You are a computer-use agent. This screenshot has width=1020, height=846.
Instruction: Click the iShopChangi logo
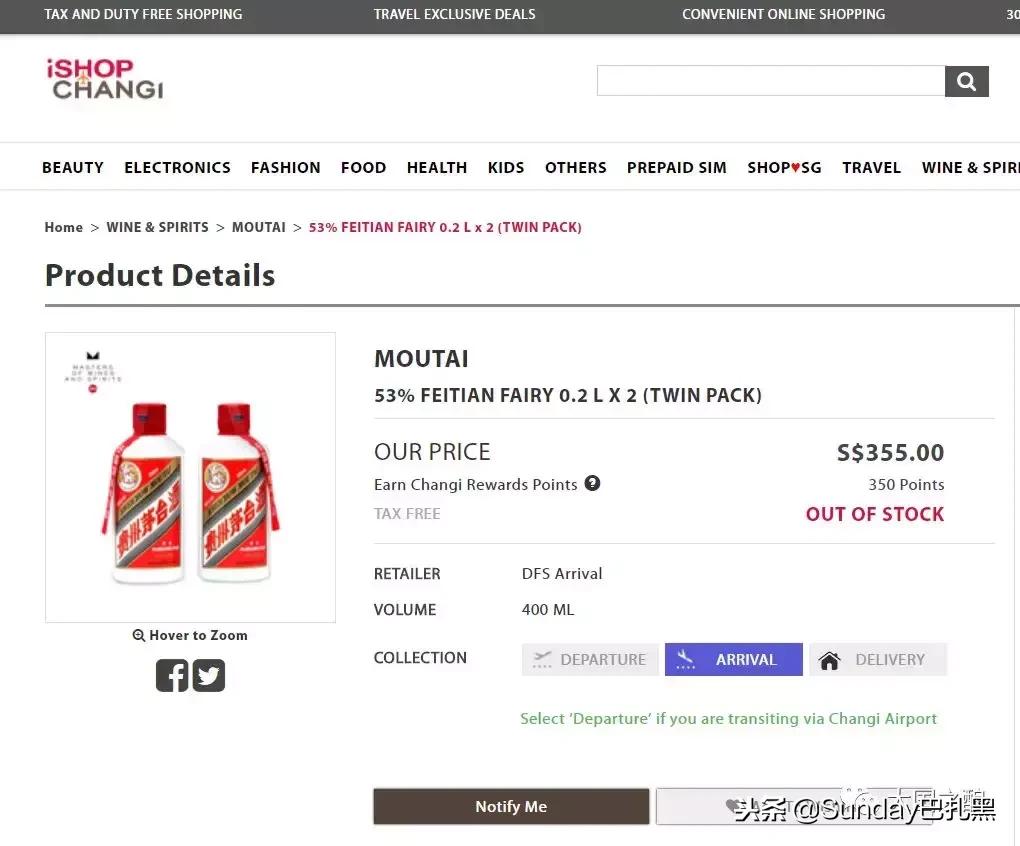pyautogui.click(x=104, y=80)
